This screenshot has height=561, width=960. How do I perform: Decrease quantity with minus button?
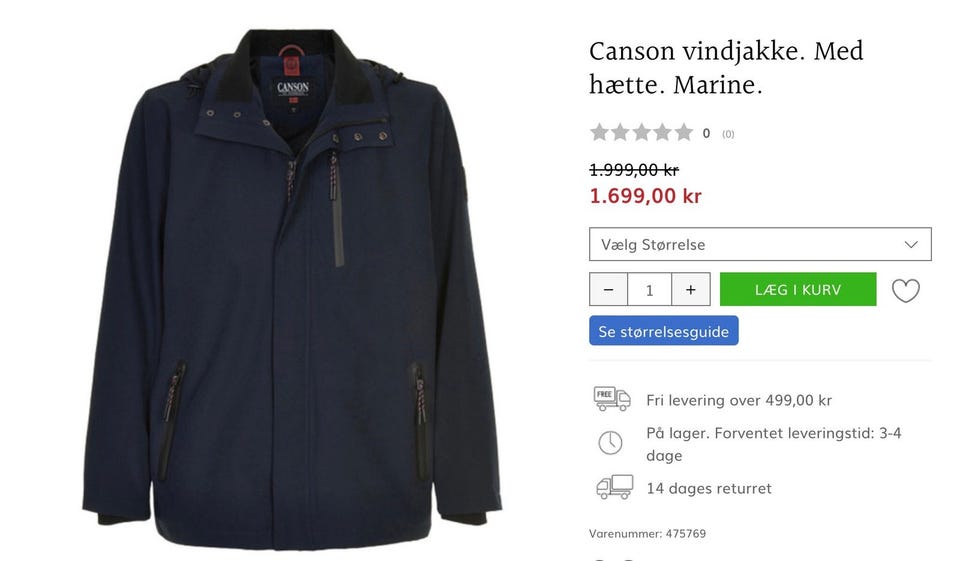[609, 290]
